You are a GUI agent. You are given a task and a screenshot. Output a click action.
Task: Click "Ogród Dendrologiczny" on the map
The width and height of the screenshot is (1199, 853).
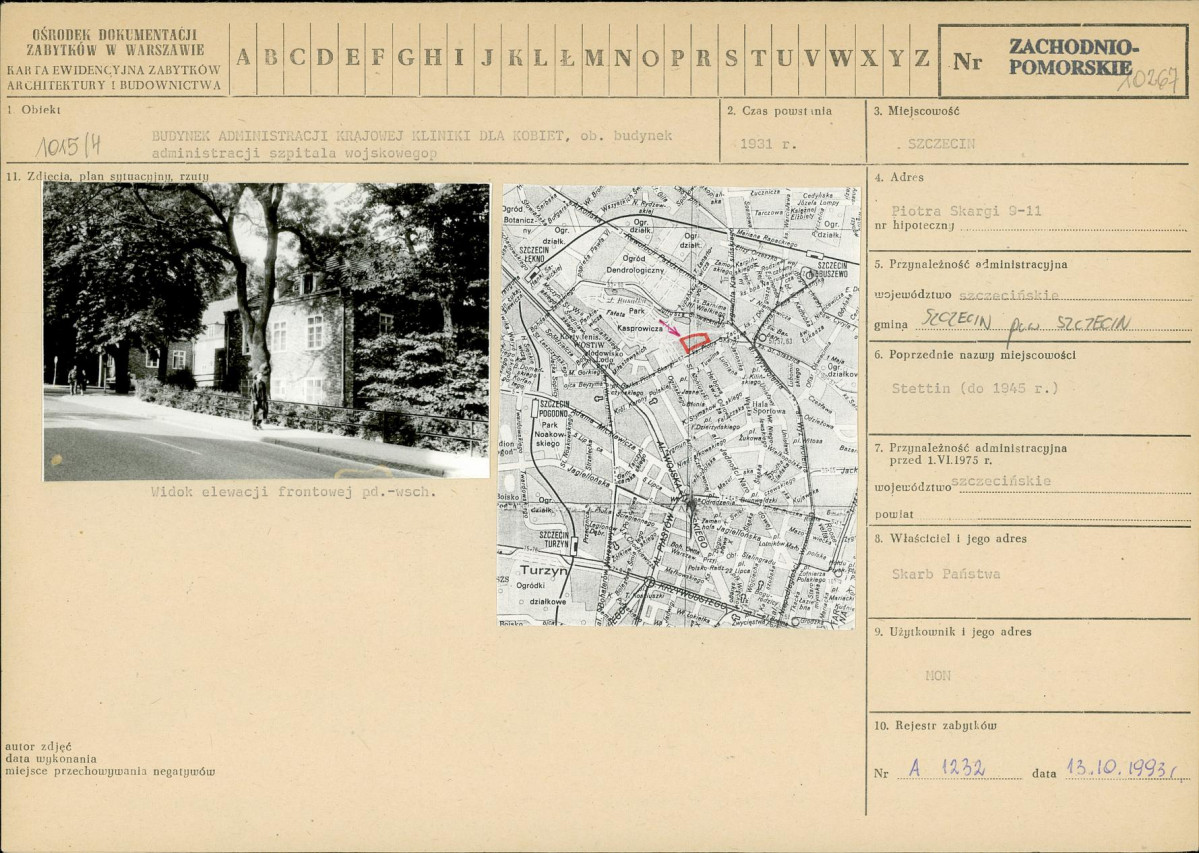(636, 264)
